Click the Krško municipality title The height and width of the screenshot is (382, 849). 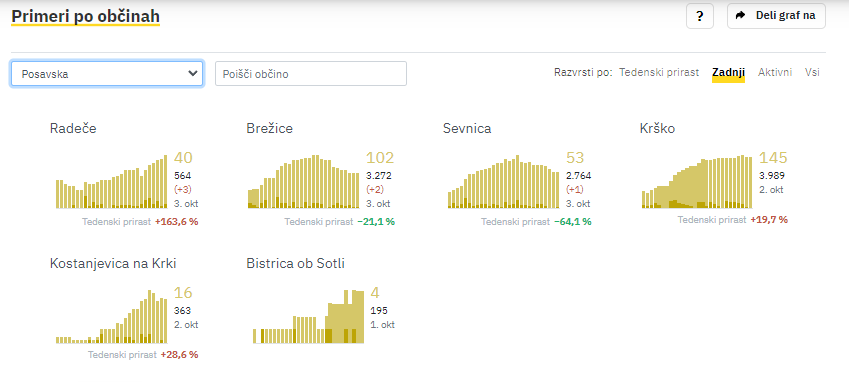657,128
